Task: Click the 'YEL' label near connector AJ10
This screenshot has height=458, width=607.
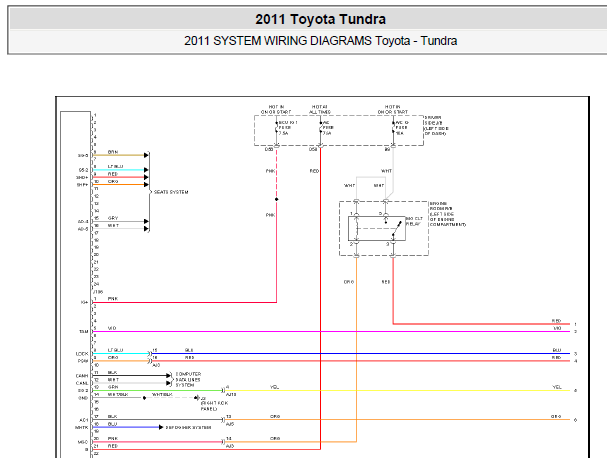Action: [274, 387]
